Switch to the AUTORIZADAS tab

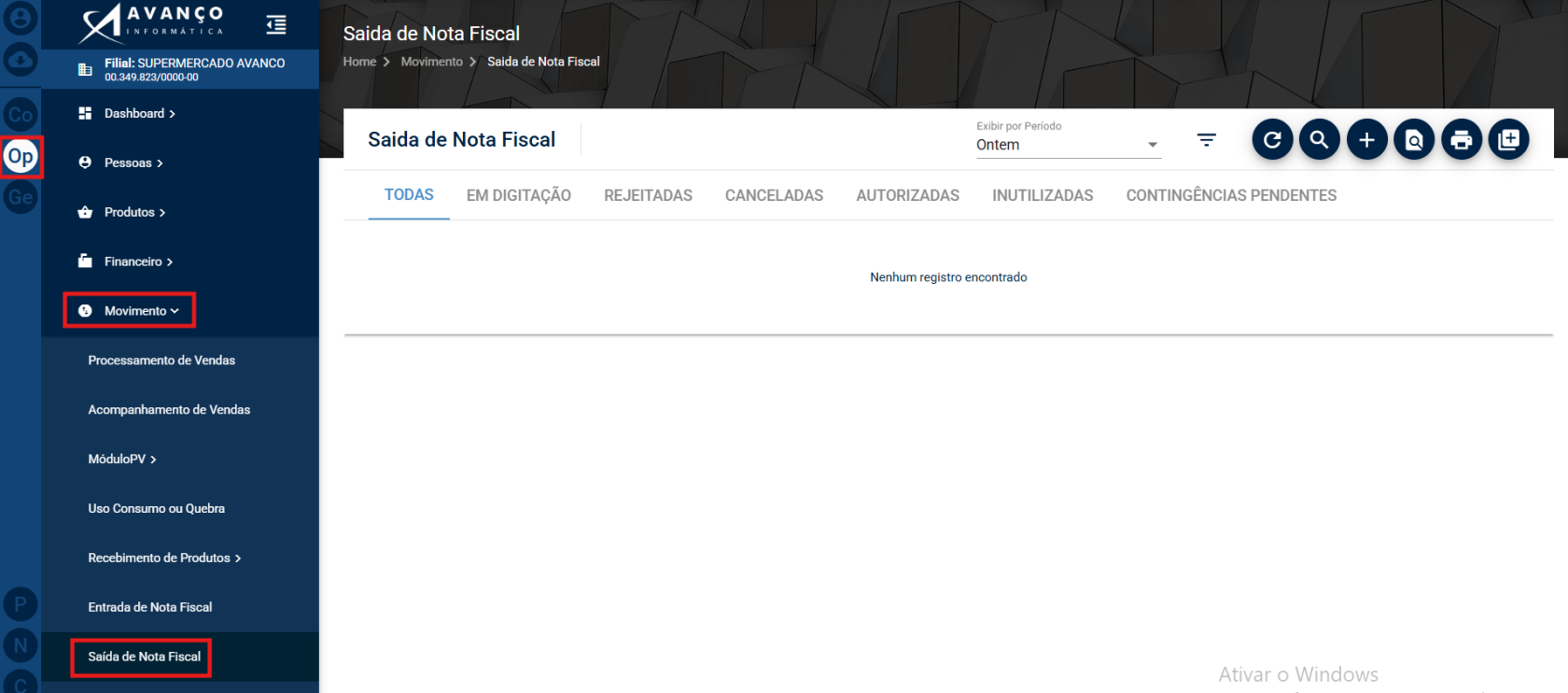pos(908,195)
